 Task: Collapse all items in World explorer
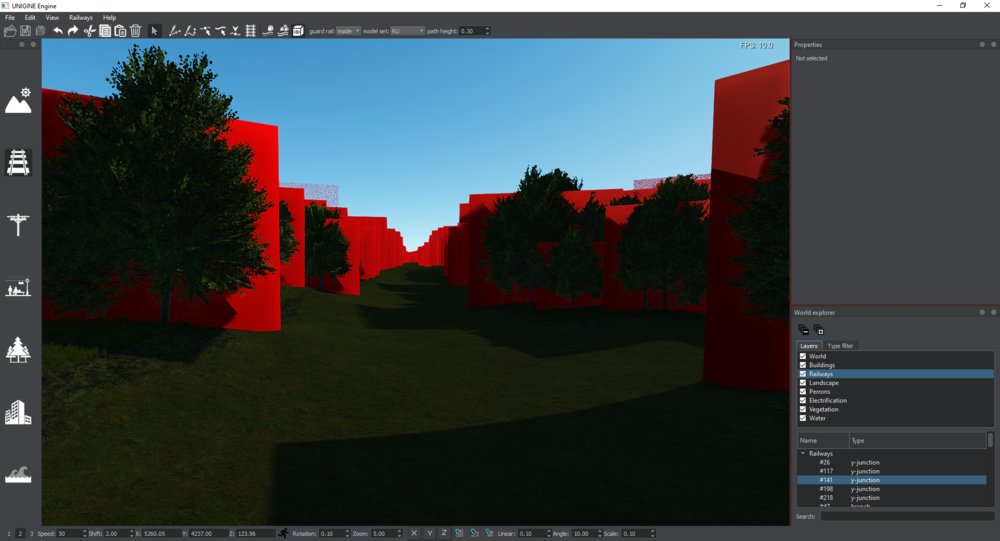click(x=804, y=330)
